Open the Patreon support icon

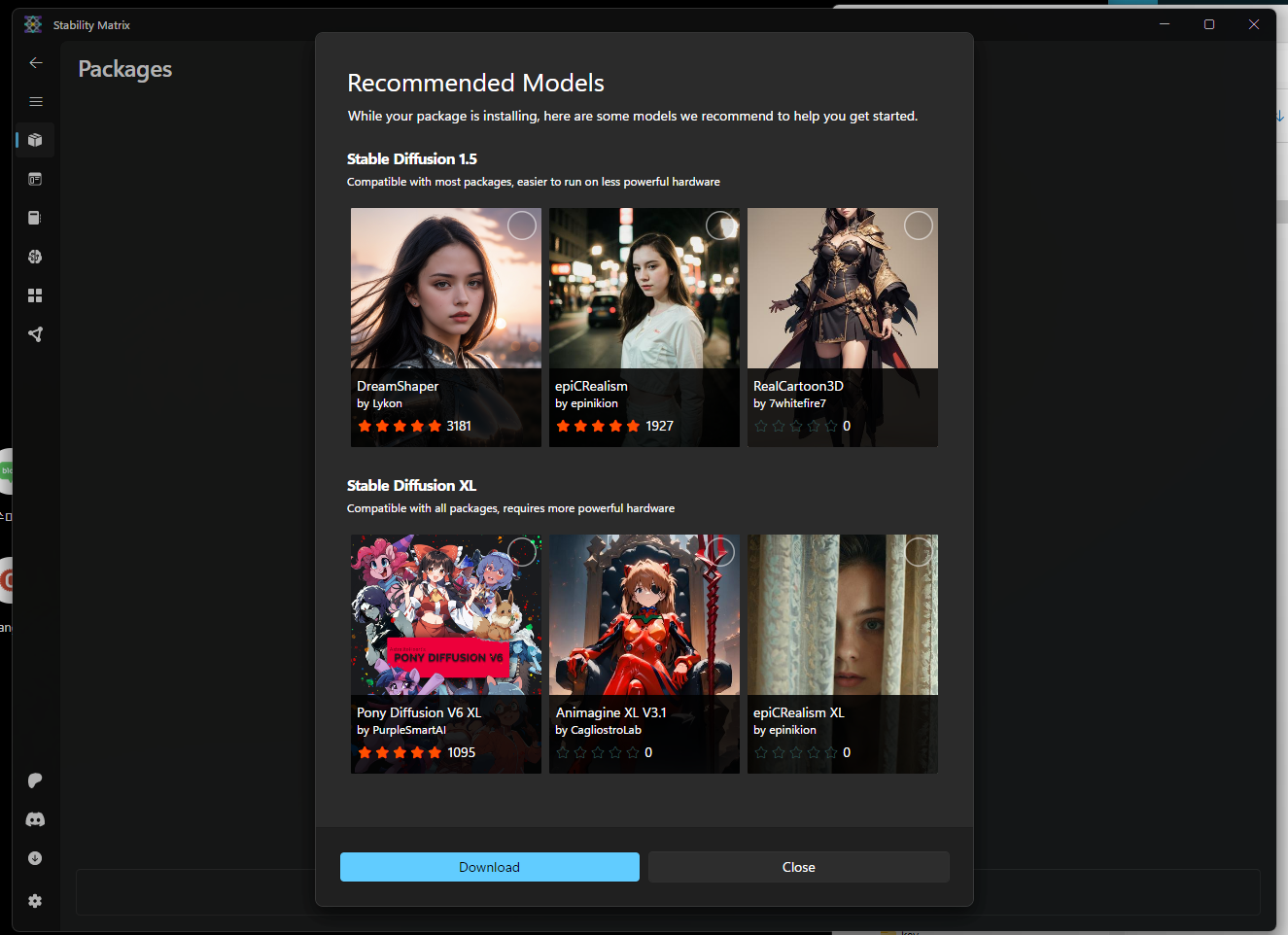point(35,780)
